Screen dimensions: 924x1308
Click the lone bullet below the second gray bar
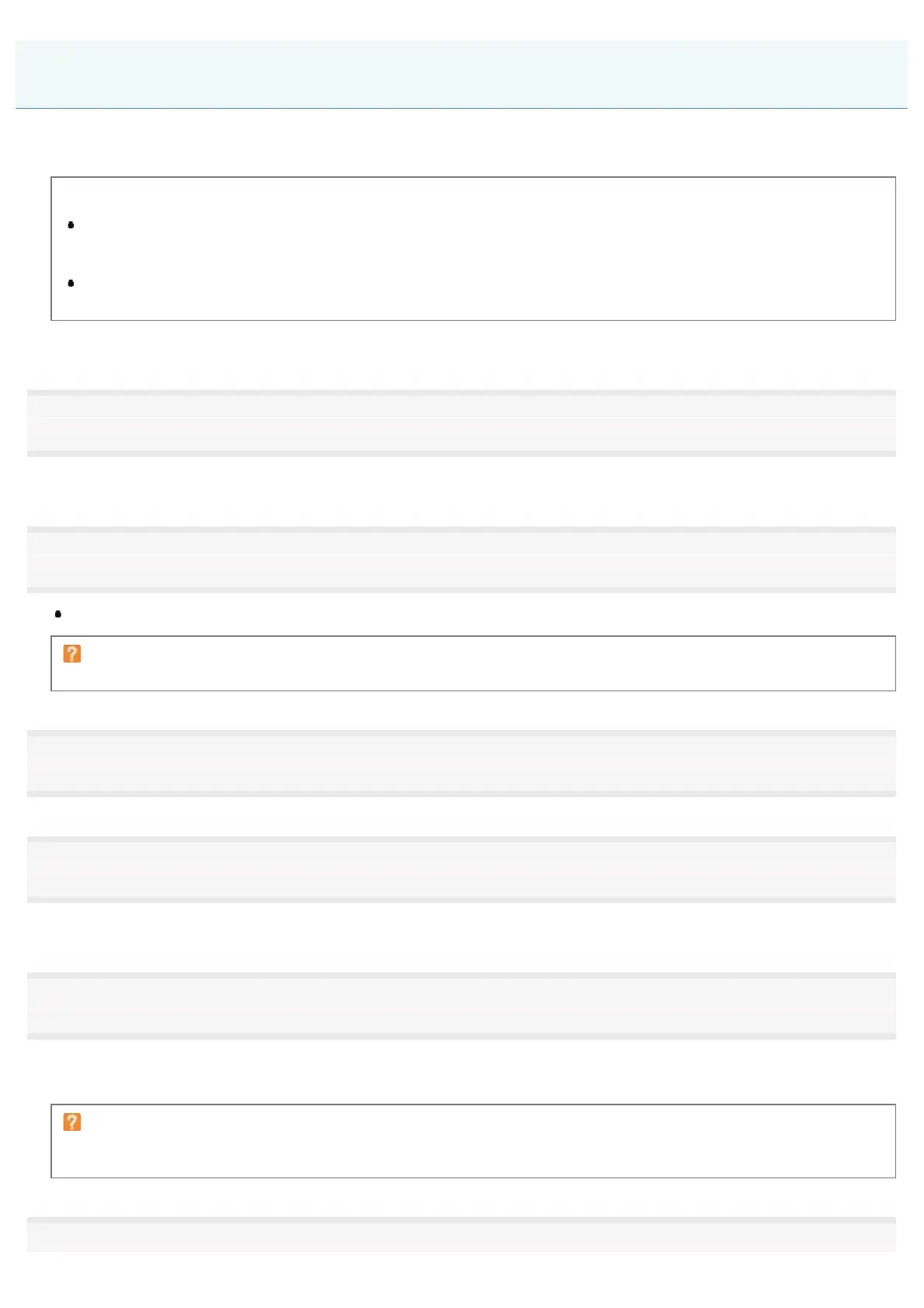tap(58, 614)
